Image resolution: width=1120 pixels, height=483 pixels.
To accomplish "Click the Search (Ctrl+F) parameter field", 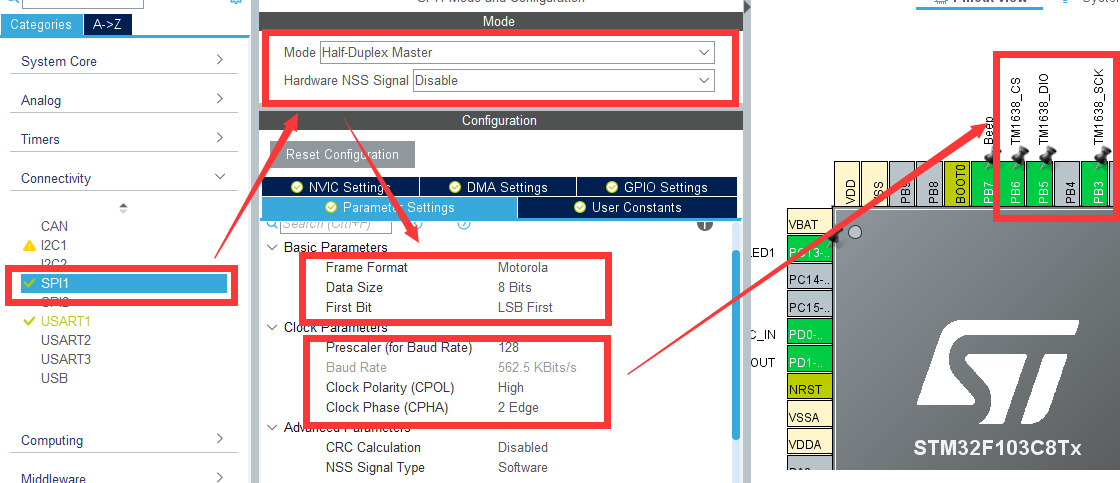I will click(335, 224).
